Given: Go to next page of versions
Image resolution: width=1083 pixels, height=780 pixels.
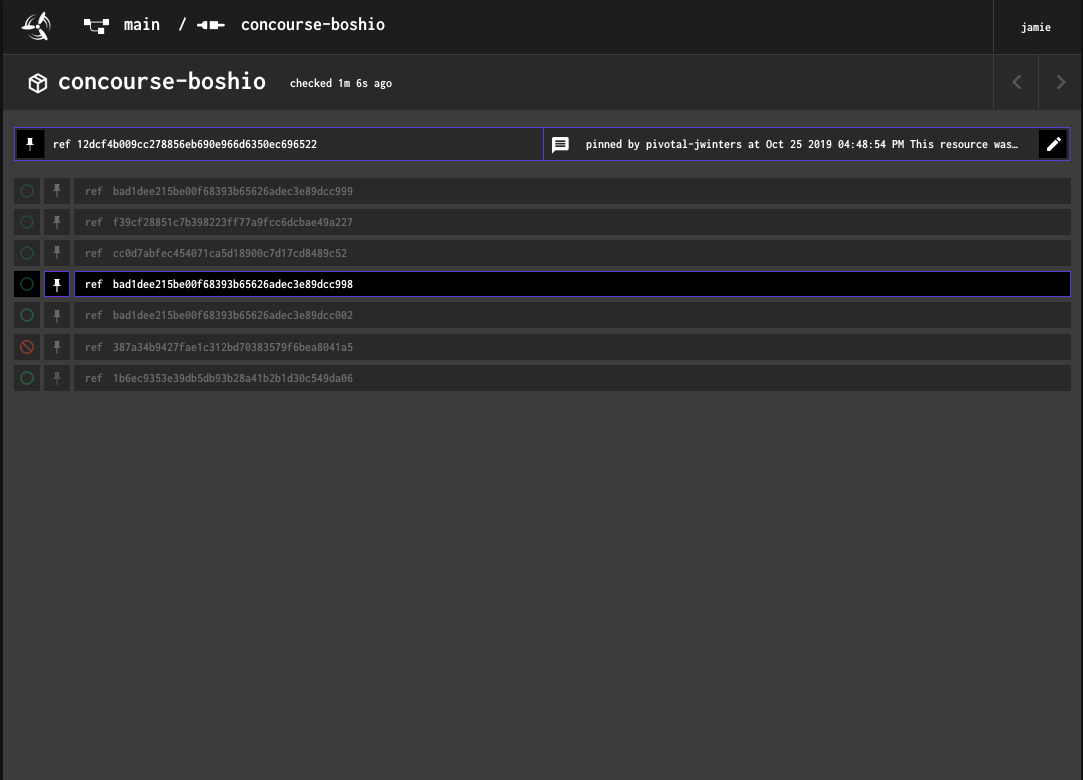Looking at the screenshot, I should point(1060,82).
